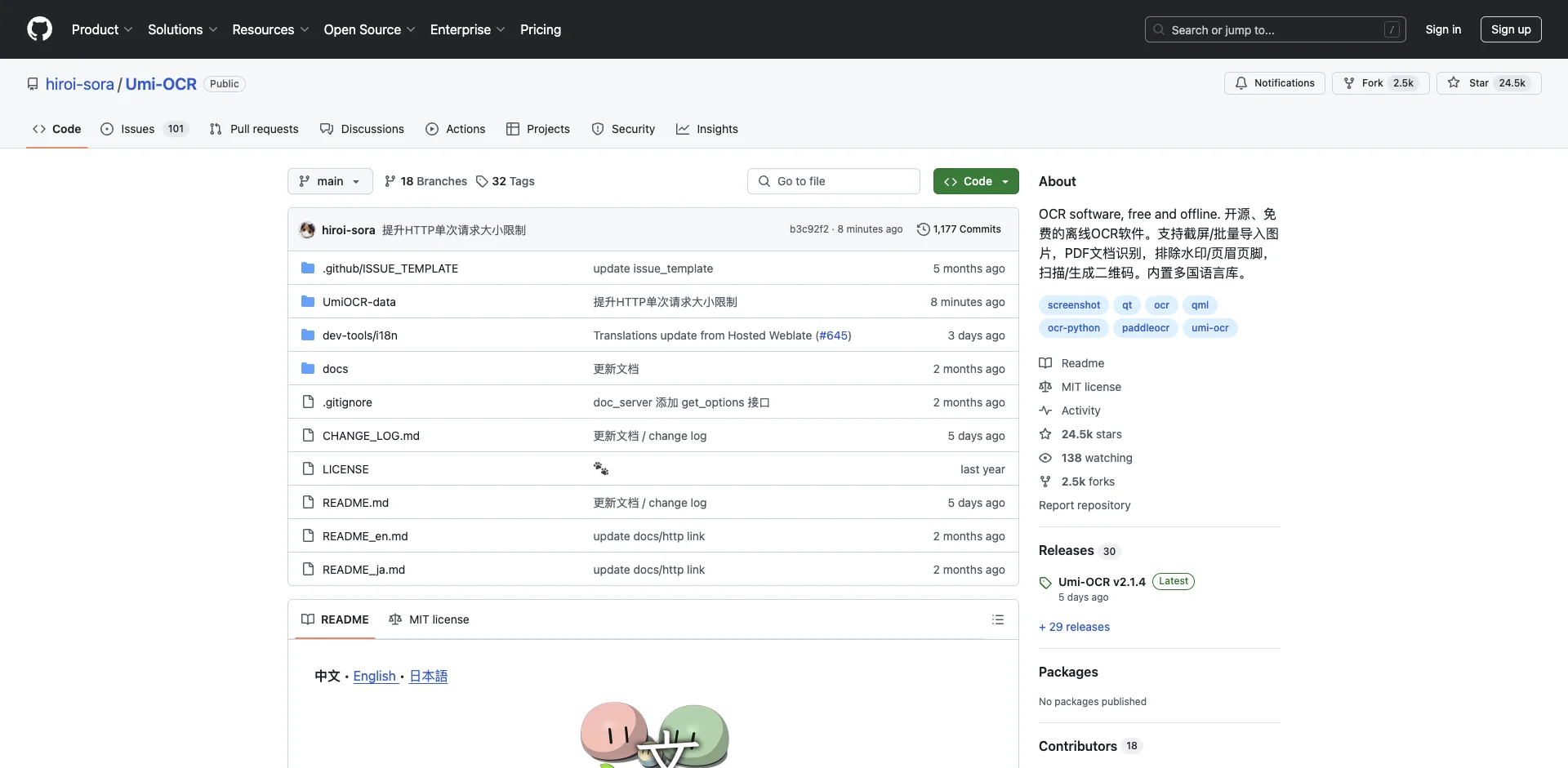The height and width of the screenshot is (768, 1568).
Task: Star the Umi-OCR repository
Action: [1488, 83]
